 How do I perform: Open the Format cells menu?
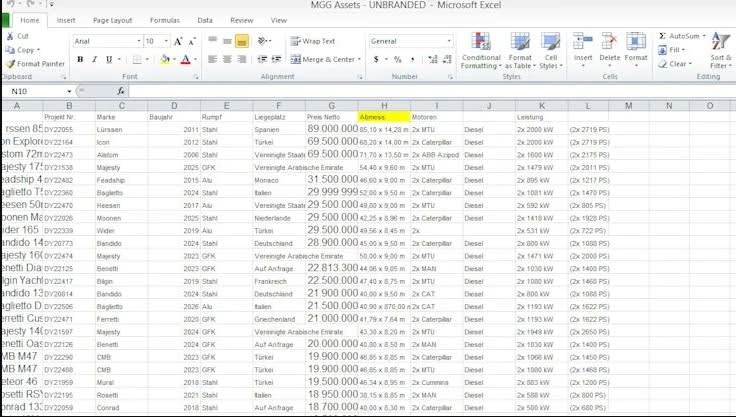click(636, 50)
